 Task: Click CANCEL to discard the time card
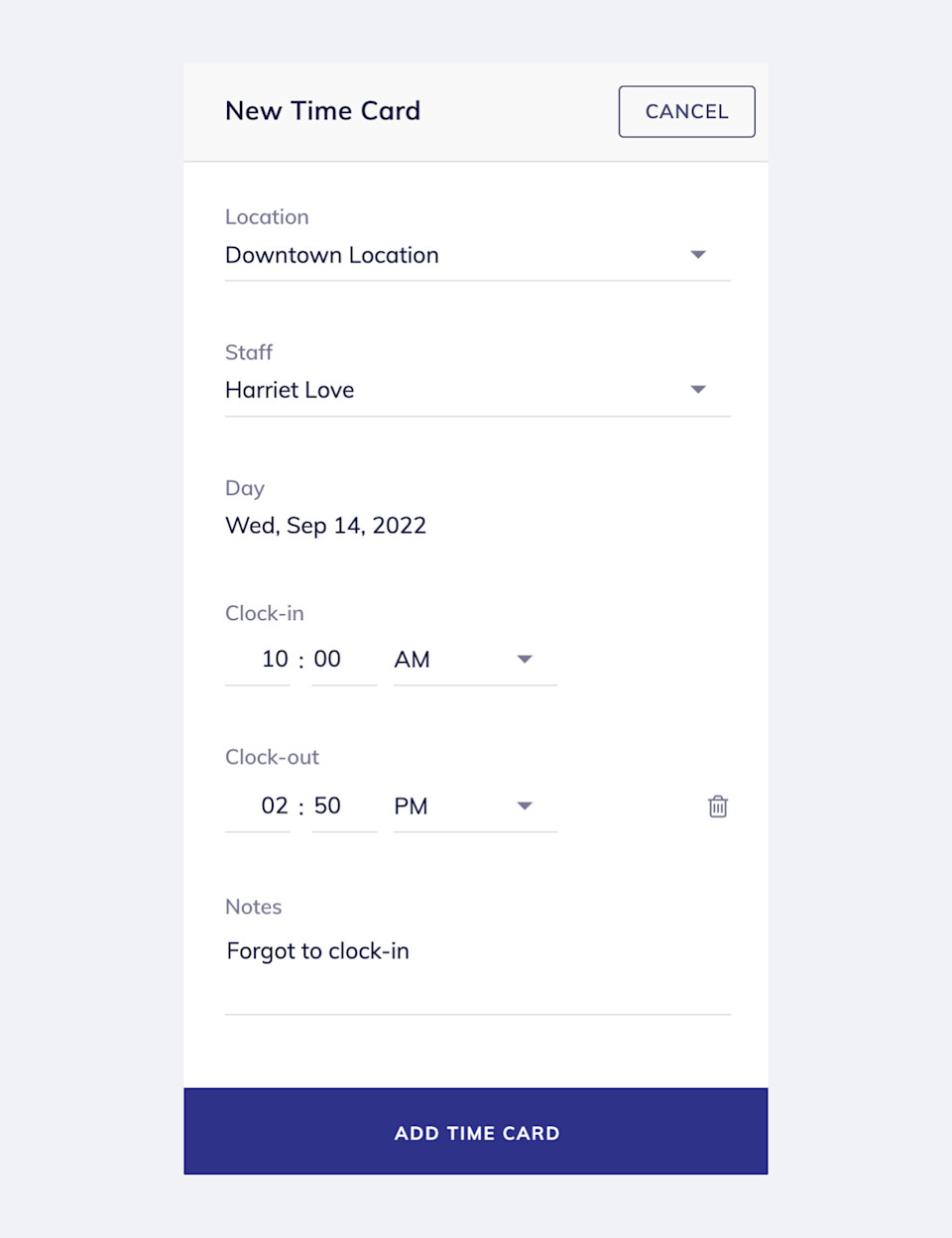[x=686, y=111]
